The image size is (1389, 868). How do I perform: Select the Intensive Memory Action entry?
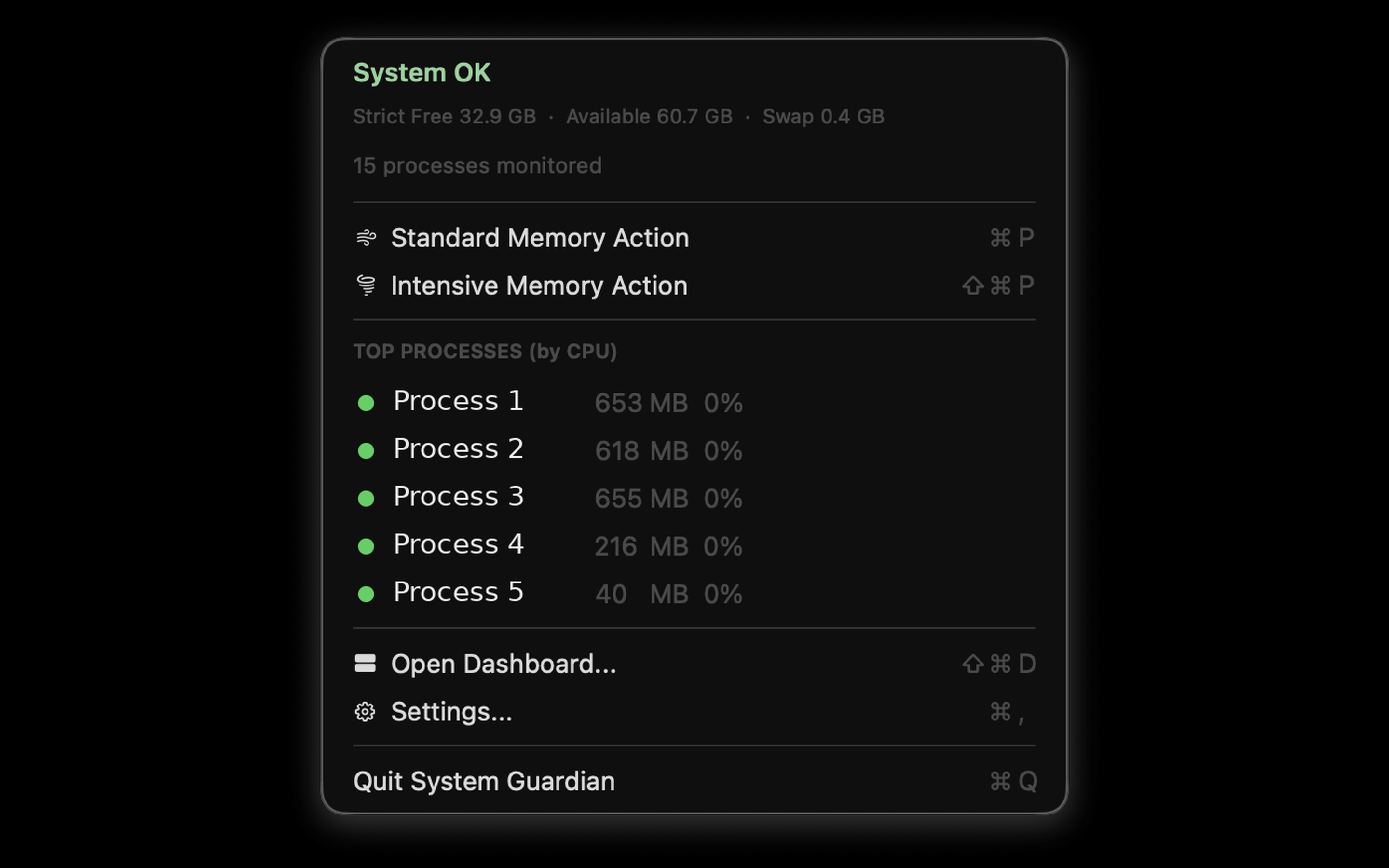(x=539, y=285)
